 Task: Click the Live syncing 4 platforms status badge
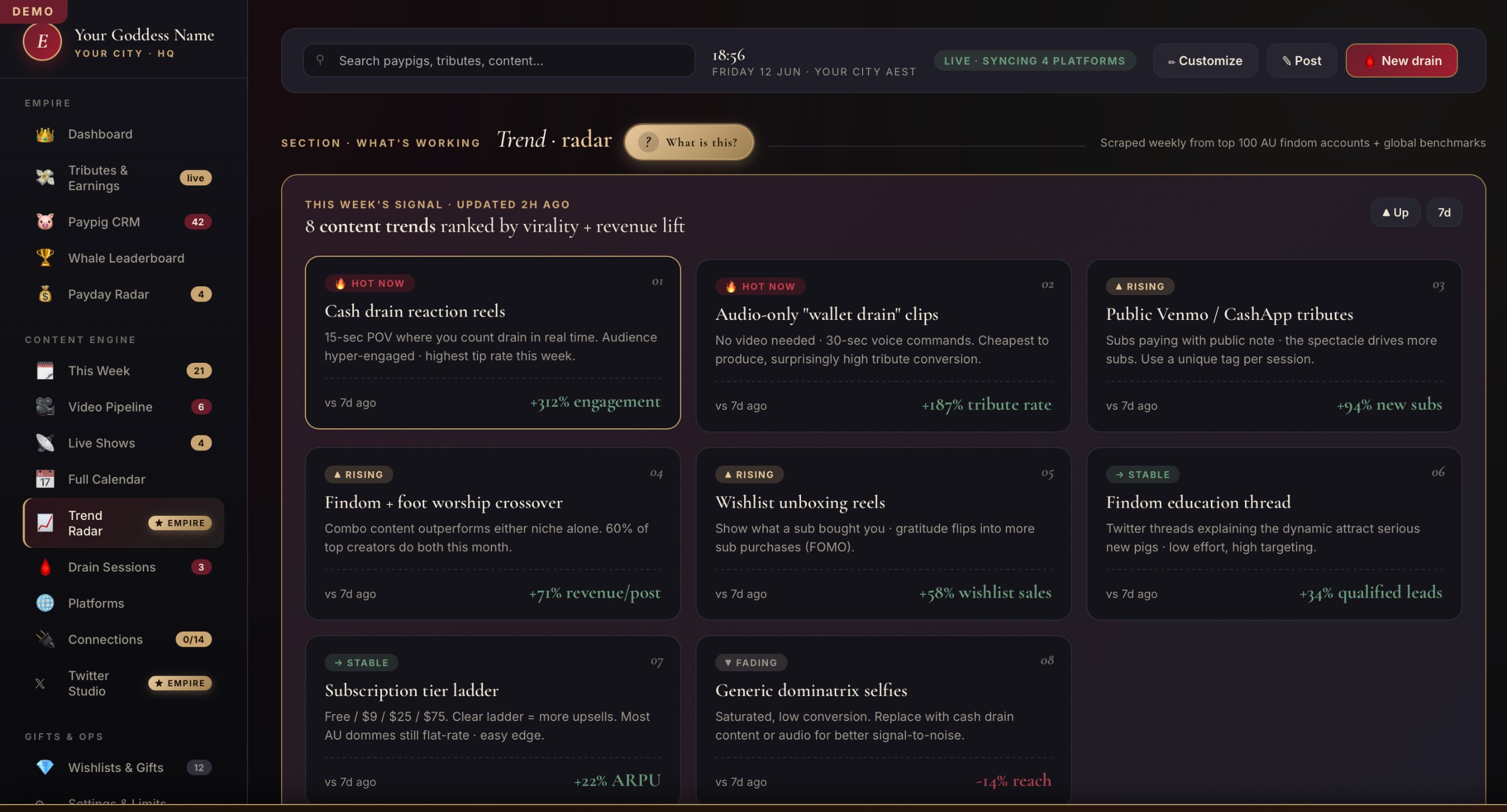[x=1034, y=61]
